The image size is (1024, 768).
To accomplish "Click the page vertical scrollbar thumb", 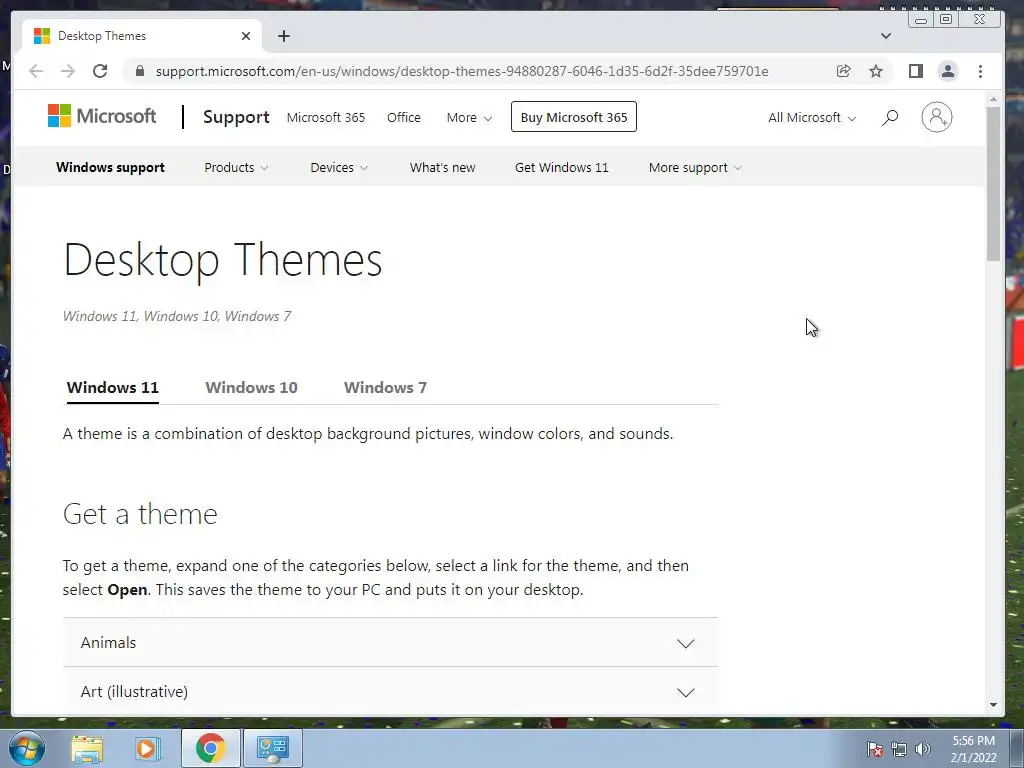I will coord(993,184).
